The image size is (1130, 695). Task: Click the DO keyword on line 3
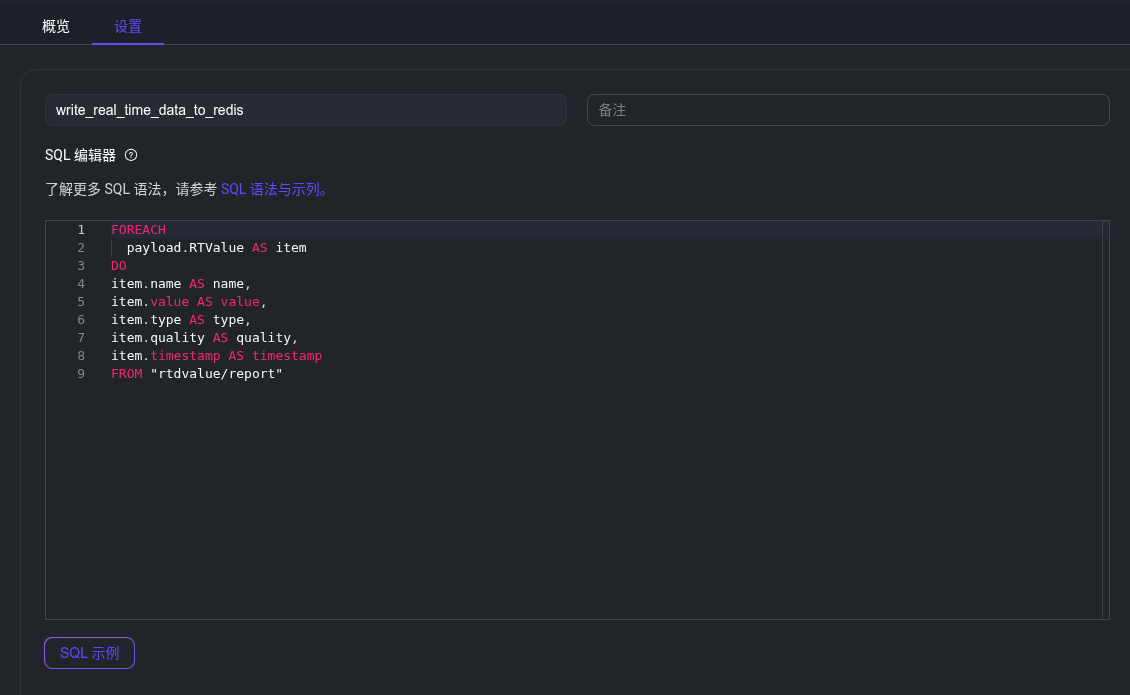(x=119, y=266)
